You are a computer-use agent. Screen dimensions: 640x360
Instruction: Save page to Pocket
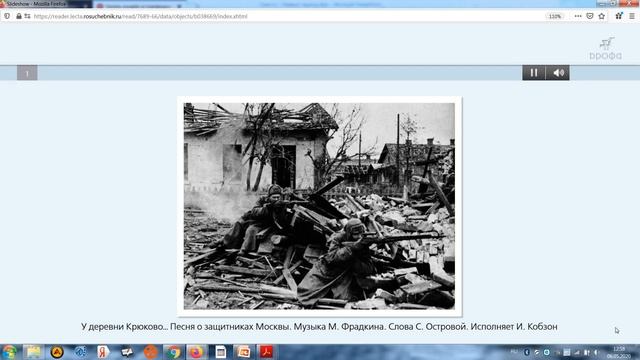tap(590, 16)
